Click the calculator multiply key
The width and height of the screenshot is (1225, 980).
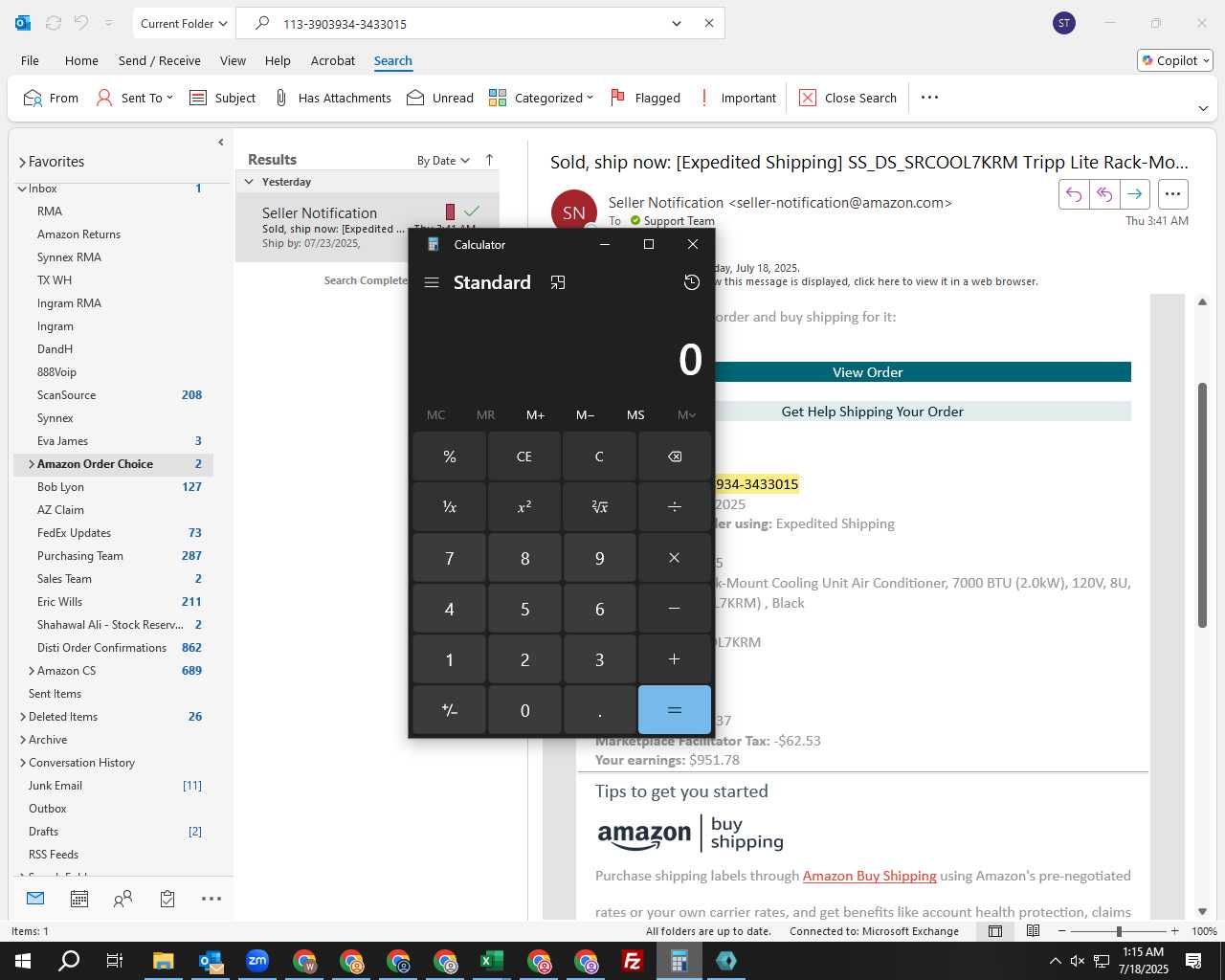tap(675, 558)
